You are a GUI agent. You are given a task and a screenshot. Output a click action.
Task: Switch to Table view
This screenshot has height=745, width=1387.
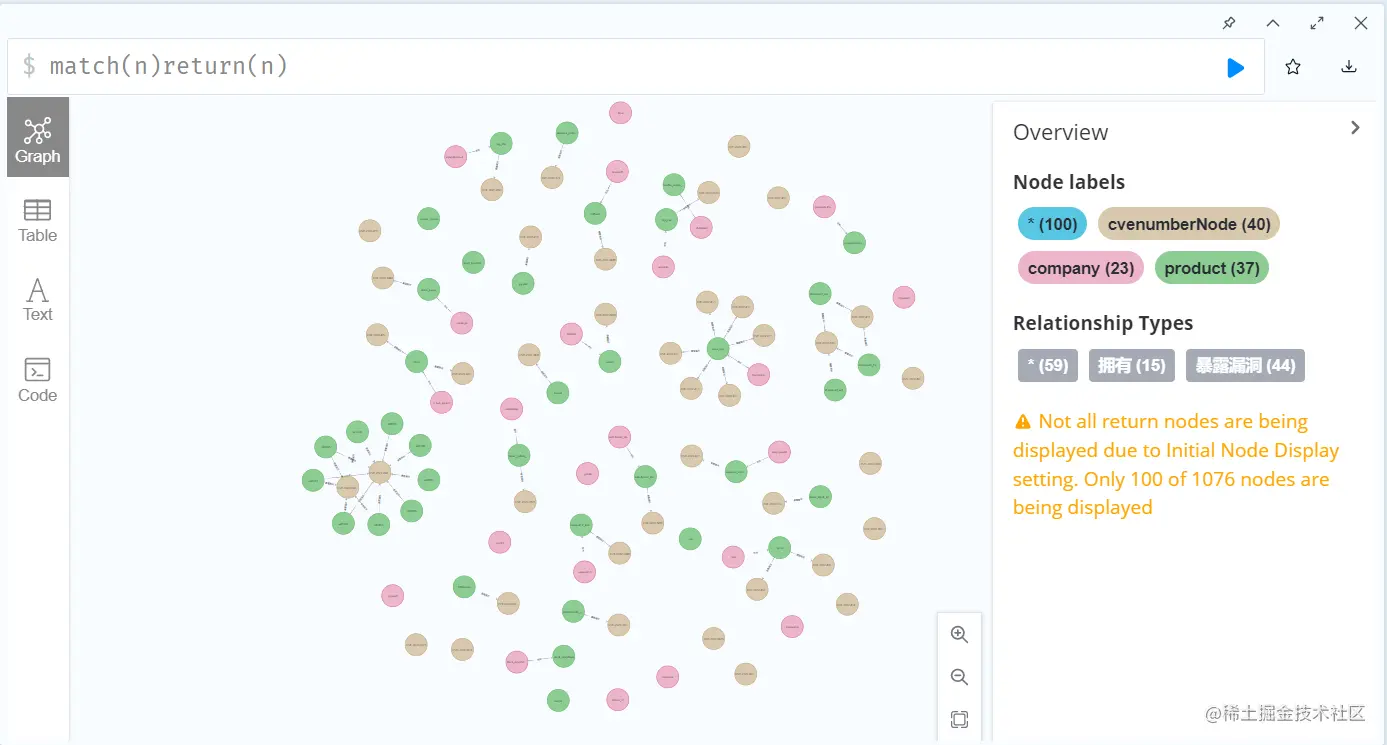38,220
